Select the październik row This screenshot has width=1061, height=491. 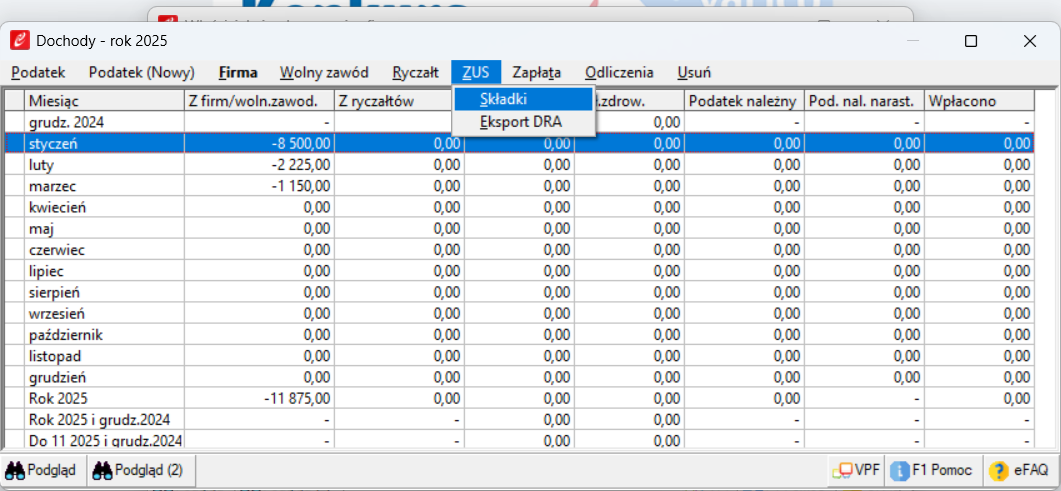click(520, 335)
